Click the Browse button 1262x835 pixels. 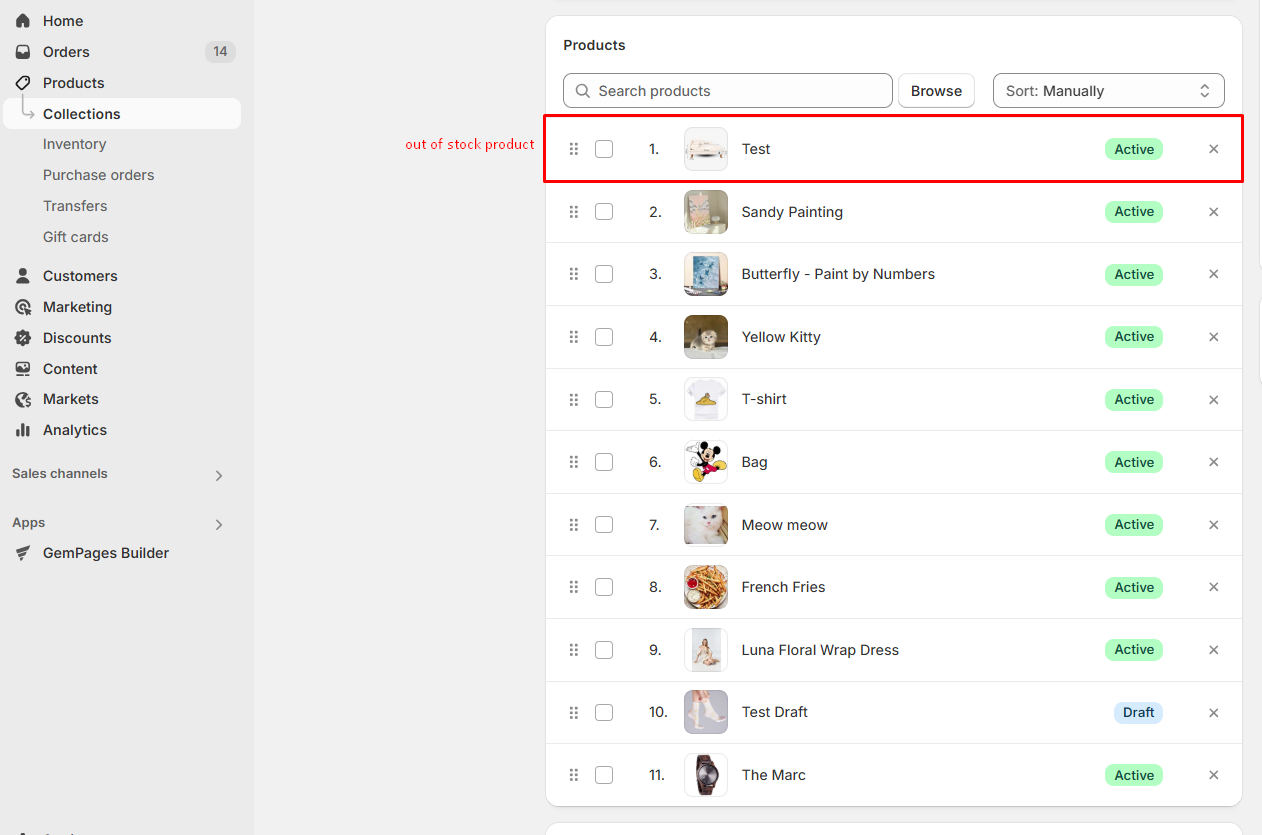pos(936,91)
